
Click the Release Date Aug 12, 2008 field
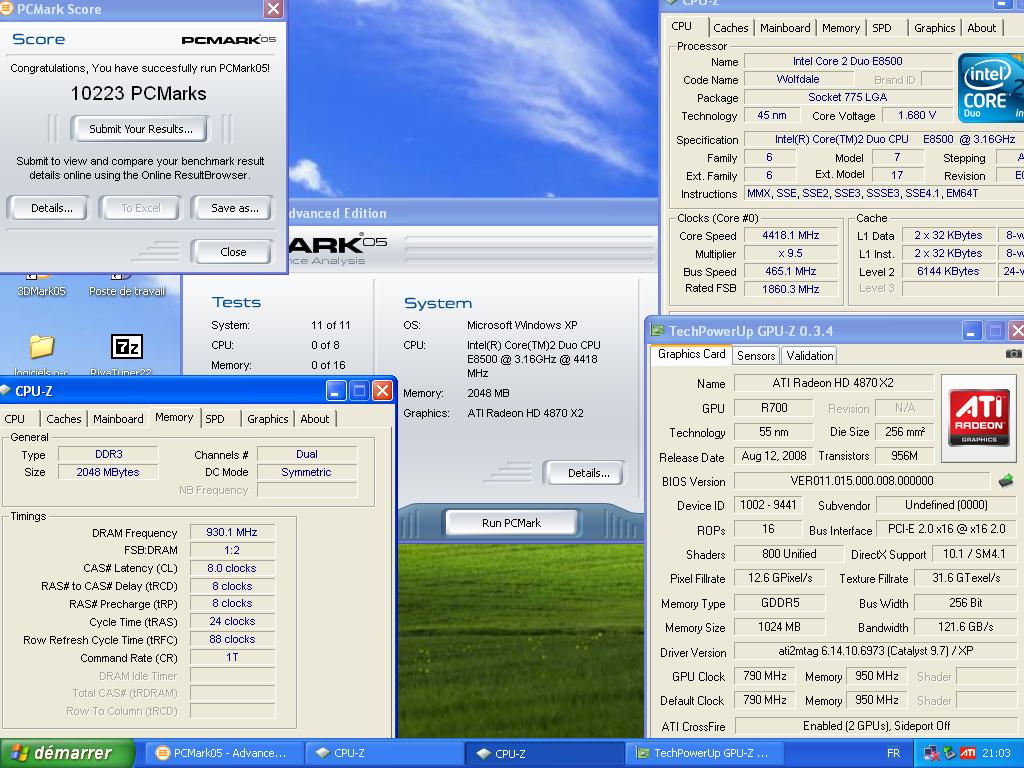click(x=774, y=456)
